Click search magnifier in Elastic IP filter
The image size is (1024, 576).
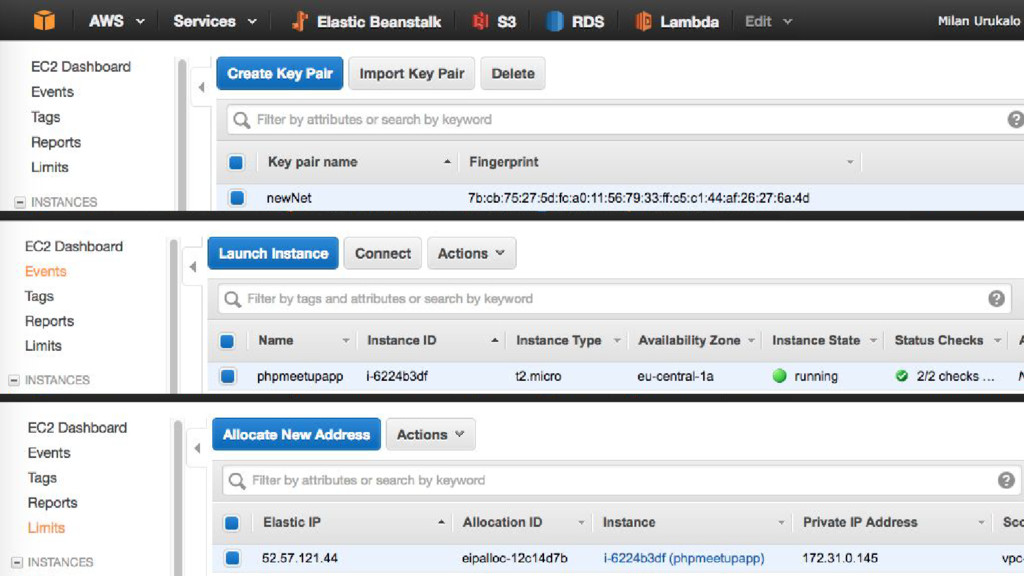click(x=237, y=481)
